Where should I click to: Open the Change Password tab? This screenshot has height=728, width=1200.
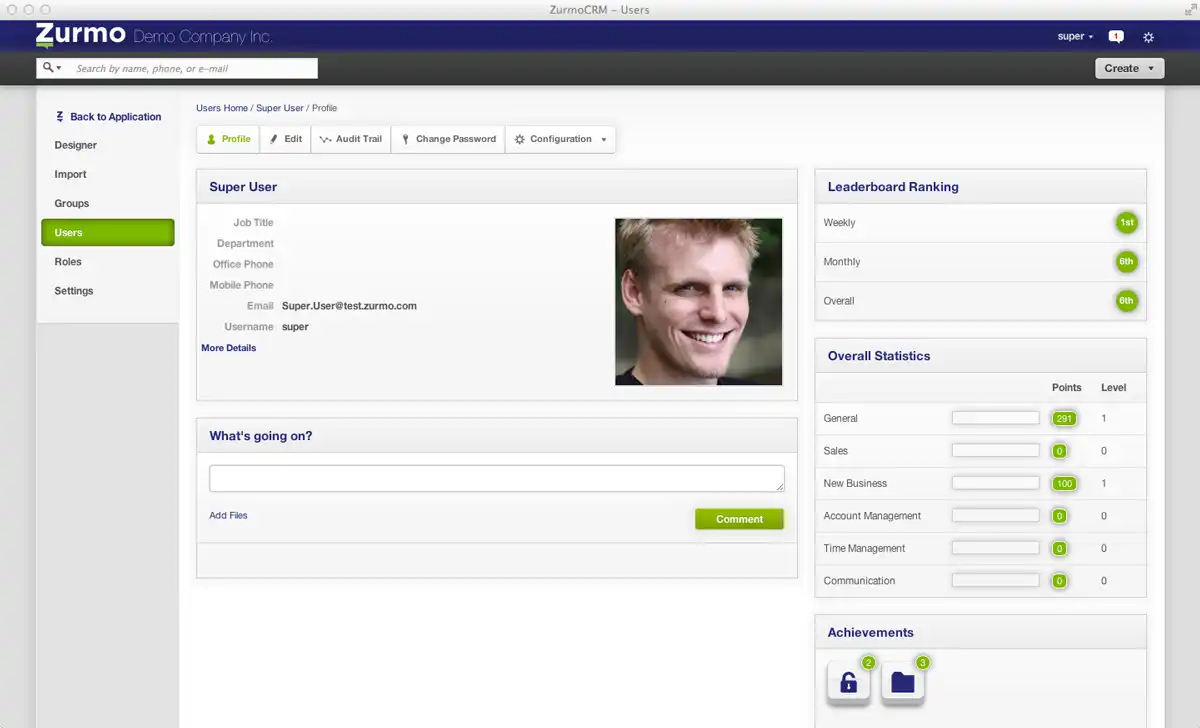pos(448,139)
